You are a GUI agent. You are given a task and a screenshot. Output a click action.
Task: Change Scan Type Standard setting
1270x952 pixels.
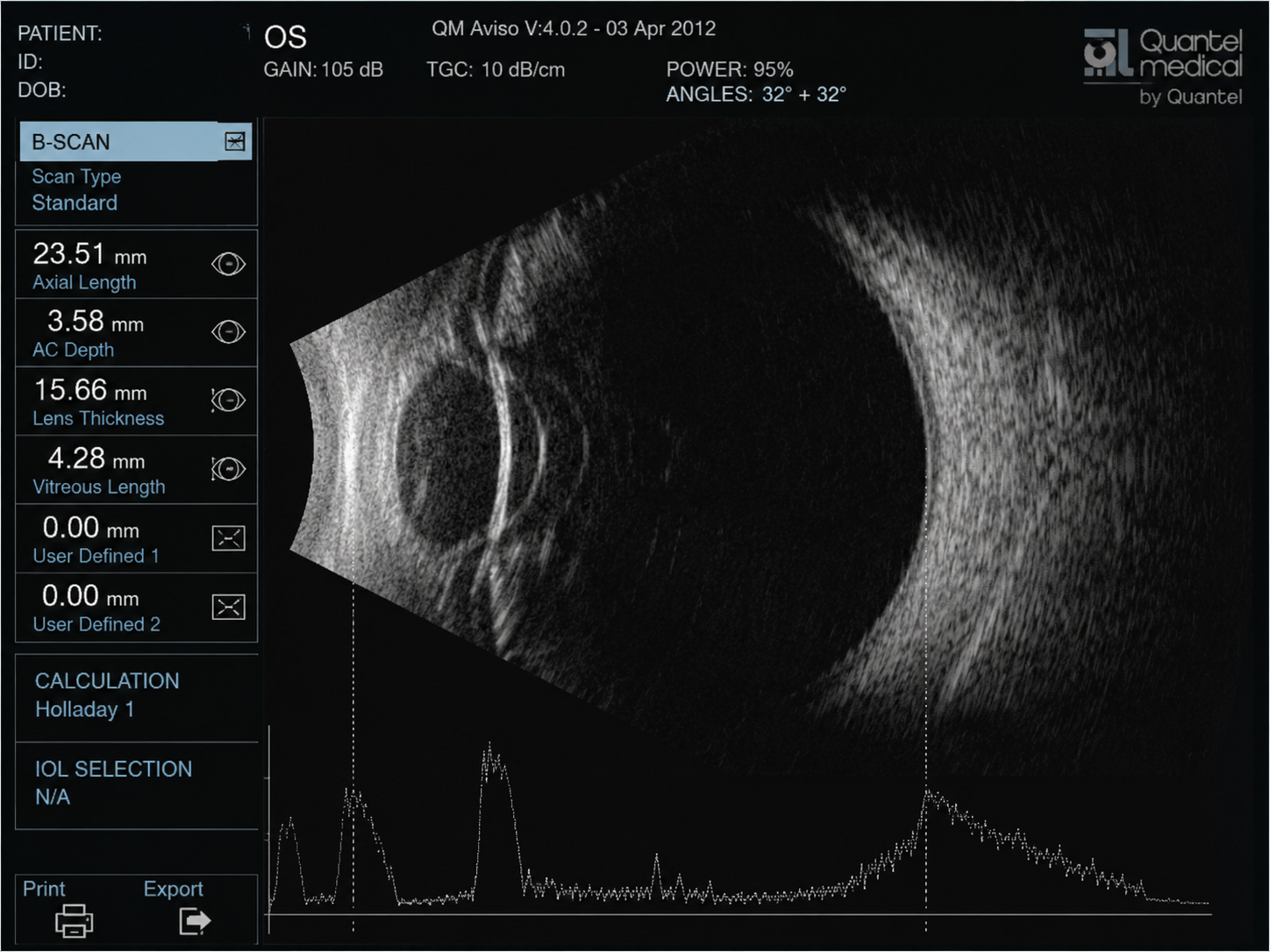coord(76,190)
